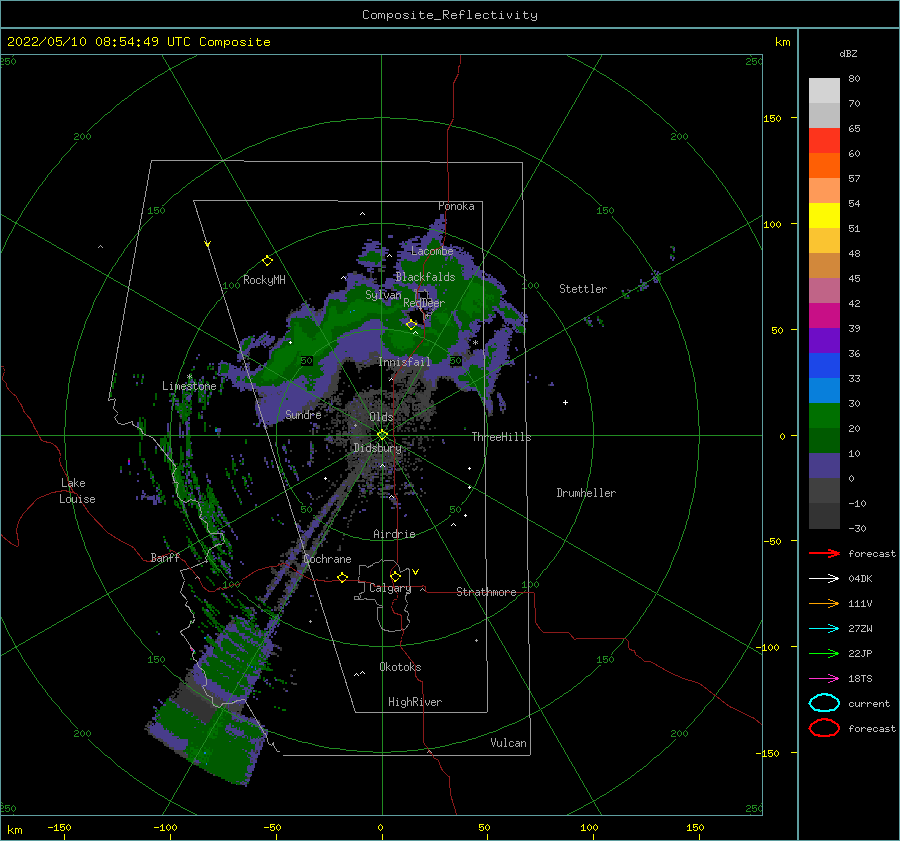Click the Ponoka label
The height and width of the screenshot is (841, 900).
click(x=456, y=206)
